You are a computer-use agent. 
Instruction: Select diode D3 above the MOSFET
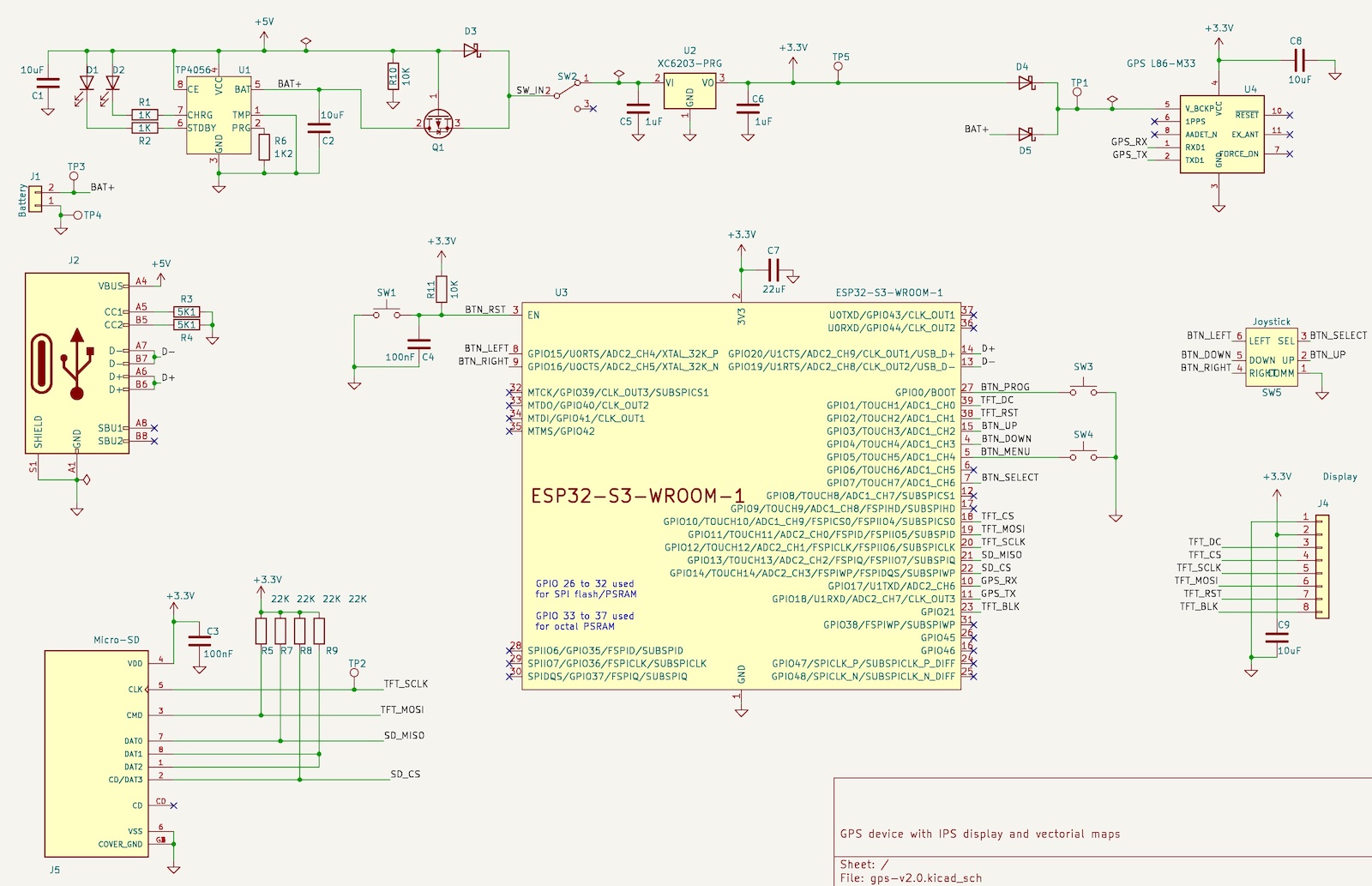pyautogui.click(x=471, y=51)
